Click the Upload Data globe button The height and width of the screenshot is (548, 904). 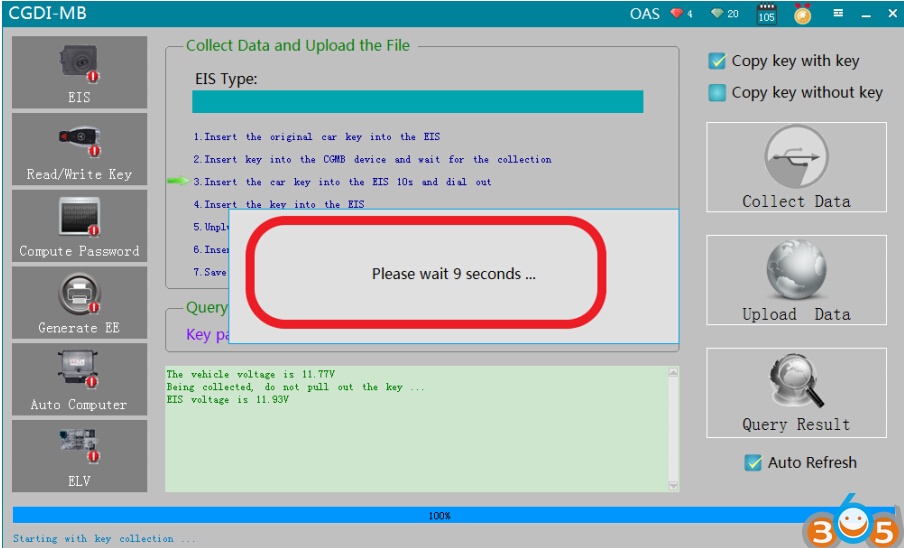pos(796,280)
